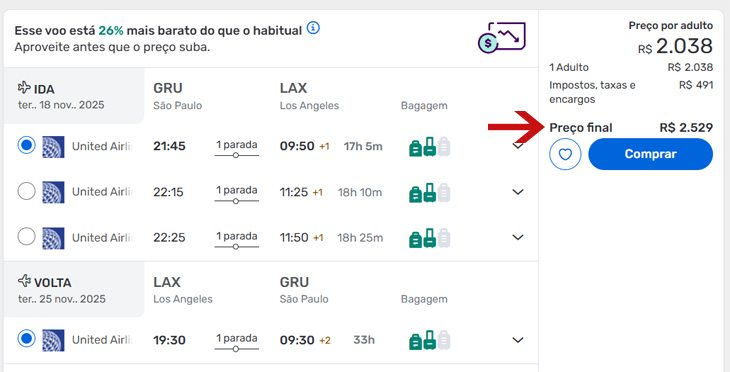Screen dimensions: 730x372
Task: Click the Comprar button
Action: coord(650,154)
